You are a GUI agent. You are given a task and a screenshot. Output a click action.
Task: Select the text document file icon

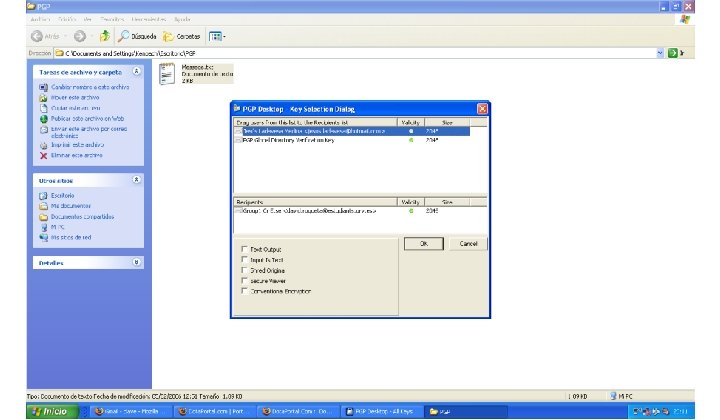(x=167, y=73)
